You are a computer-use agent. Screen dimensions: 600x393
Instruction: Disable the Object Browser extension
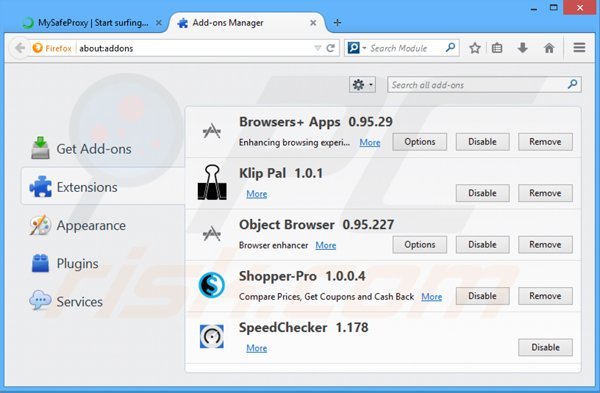(483, 245)
